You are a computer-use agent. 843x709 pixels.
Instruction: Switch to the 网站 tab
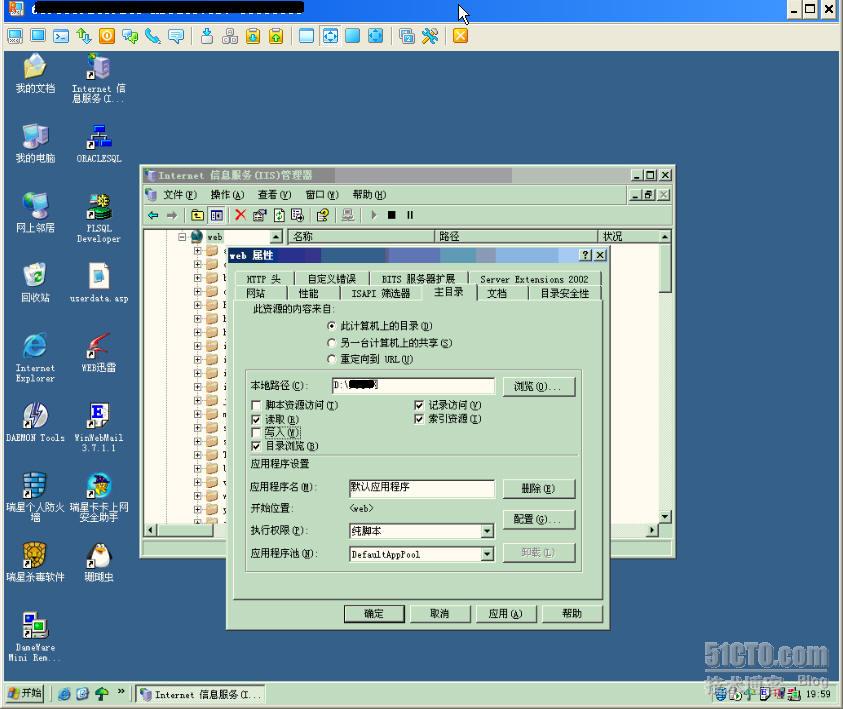[255, 293]
